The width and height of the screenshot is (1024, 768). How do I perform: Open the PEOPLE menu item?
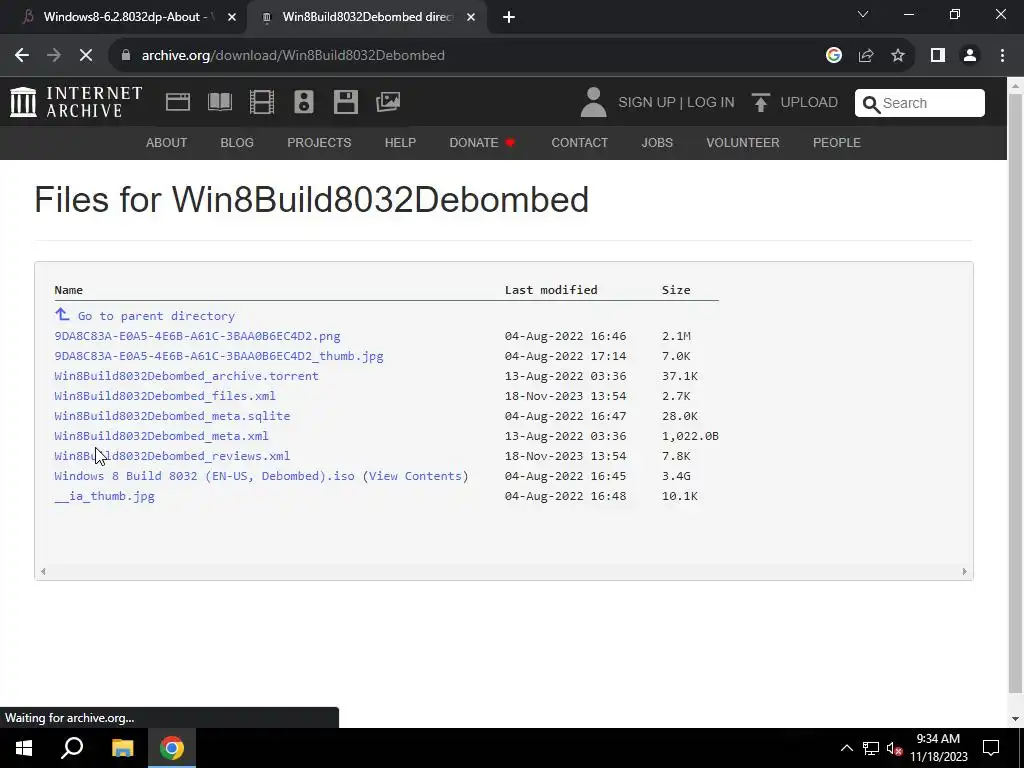837,142
